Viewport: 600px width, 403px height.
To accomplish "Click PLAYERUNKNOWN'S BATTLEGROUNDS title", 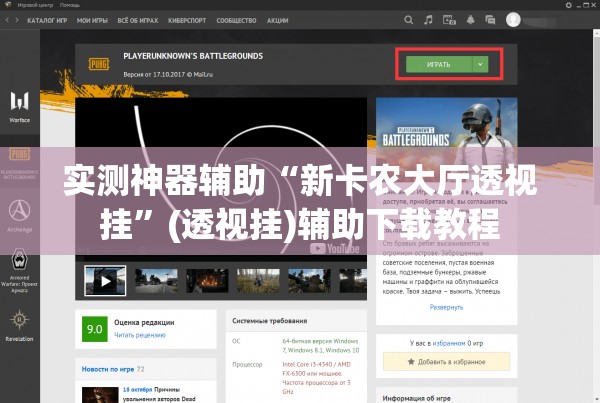I will click(193, 56).
